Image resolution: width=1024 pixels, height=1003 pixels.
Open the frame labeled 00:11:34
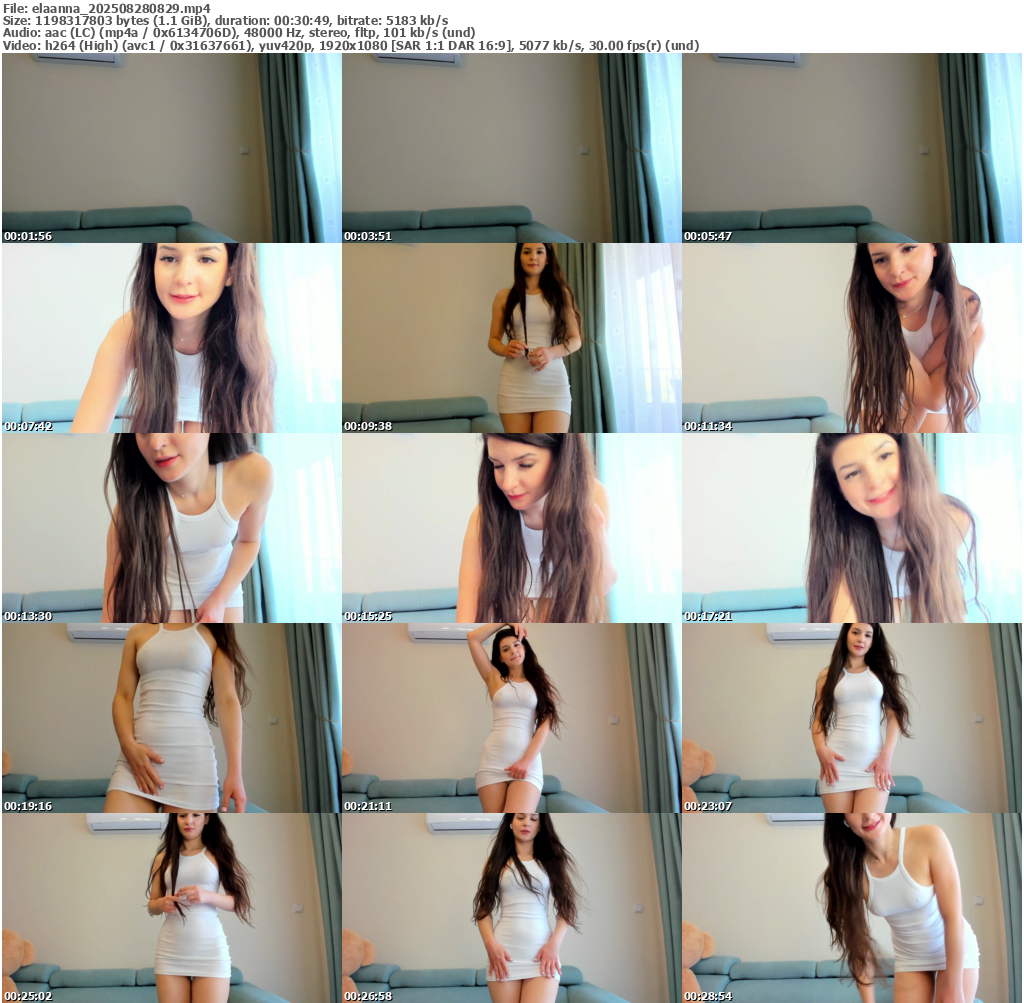tap(851, 338)
